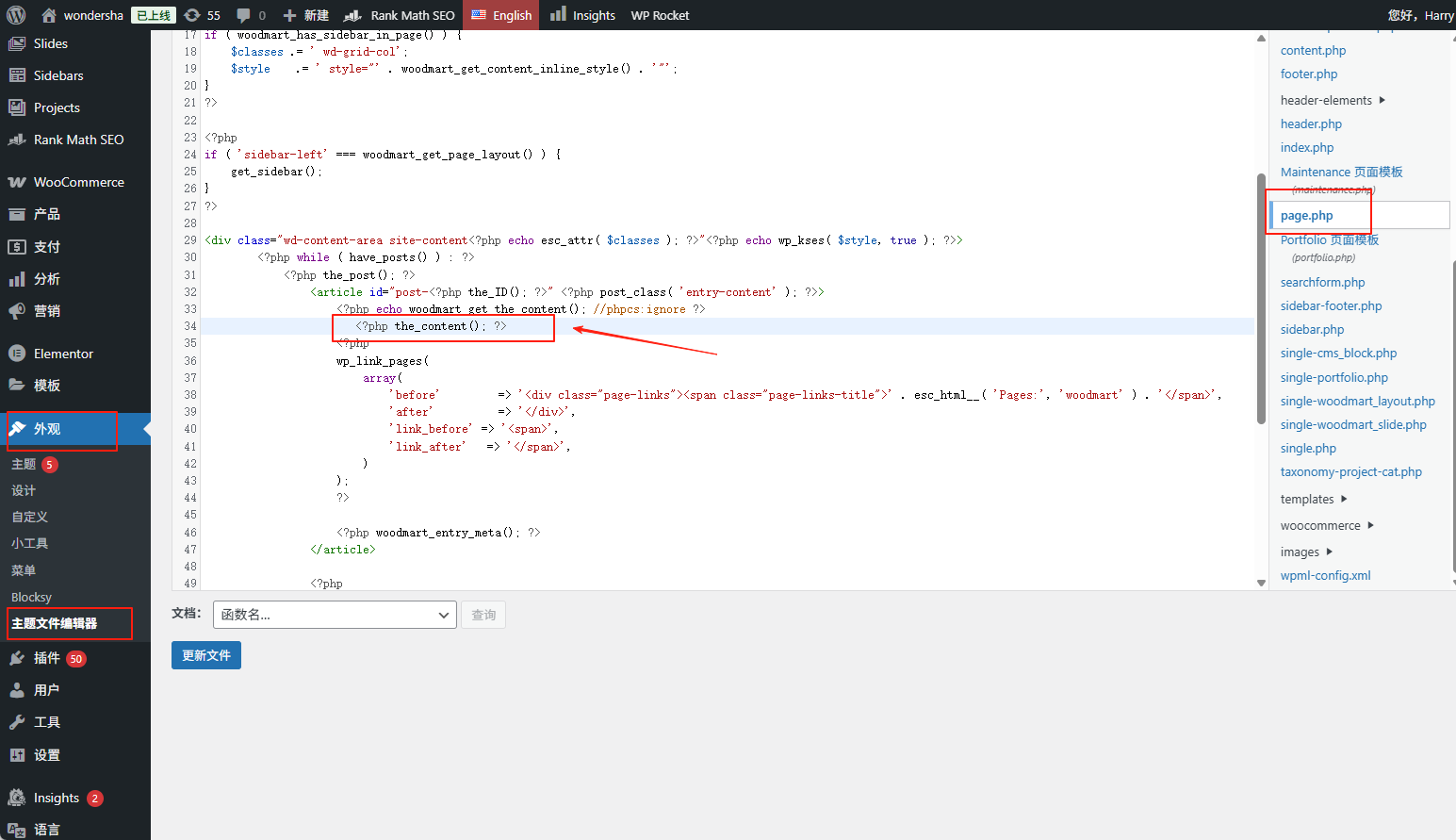
Task: Open Elementor from the sidebar
Action: (x=63, y=354)
